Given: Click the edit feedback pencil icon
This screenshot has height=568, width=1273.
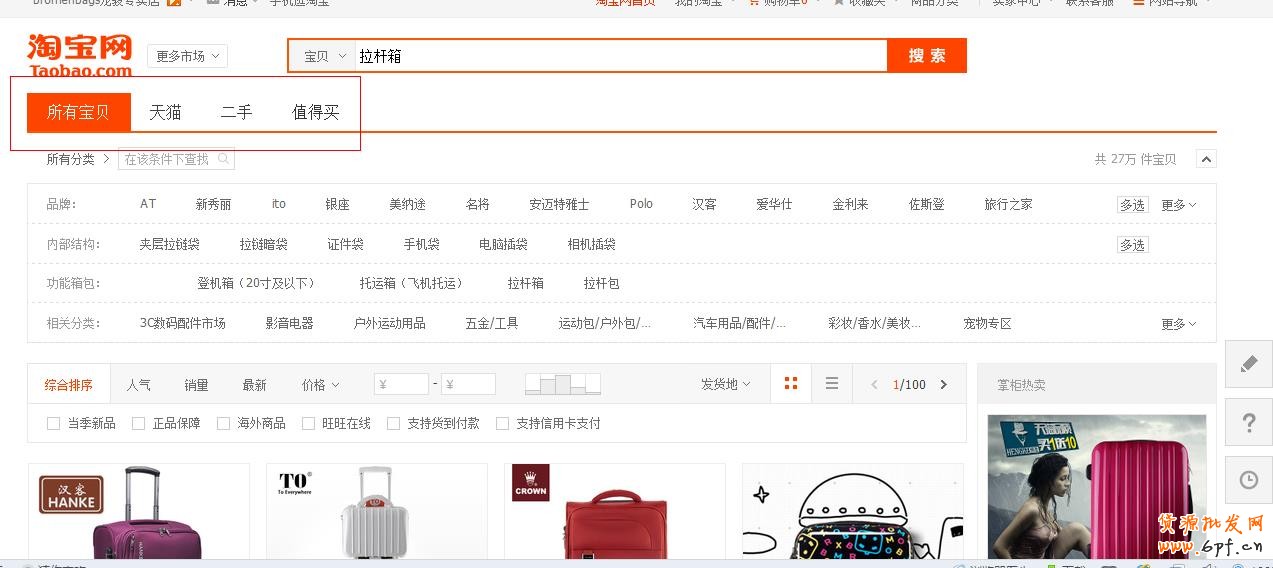Looking at the screenshot, I should pos(1248,364).
